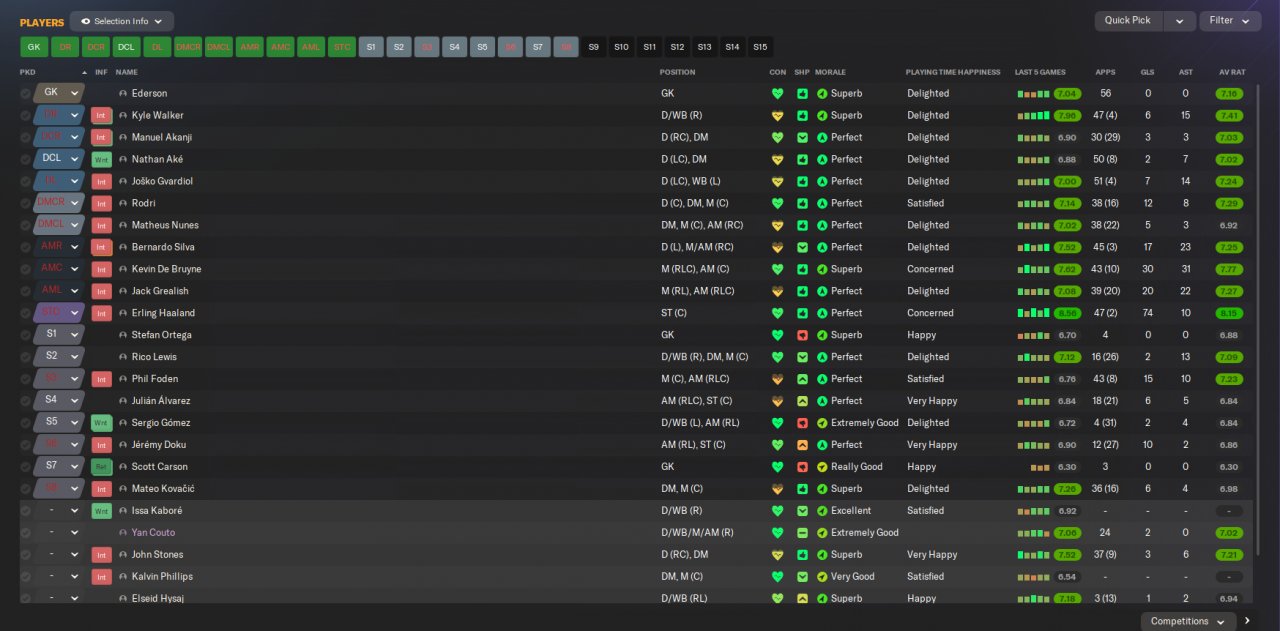Click the next arrow beside Competitions
Image resolution: width=1280 pixels, height=631 pixels.
(1247, 621)
